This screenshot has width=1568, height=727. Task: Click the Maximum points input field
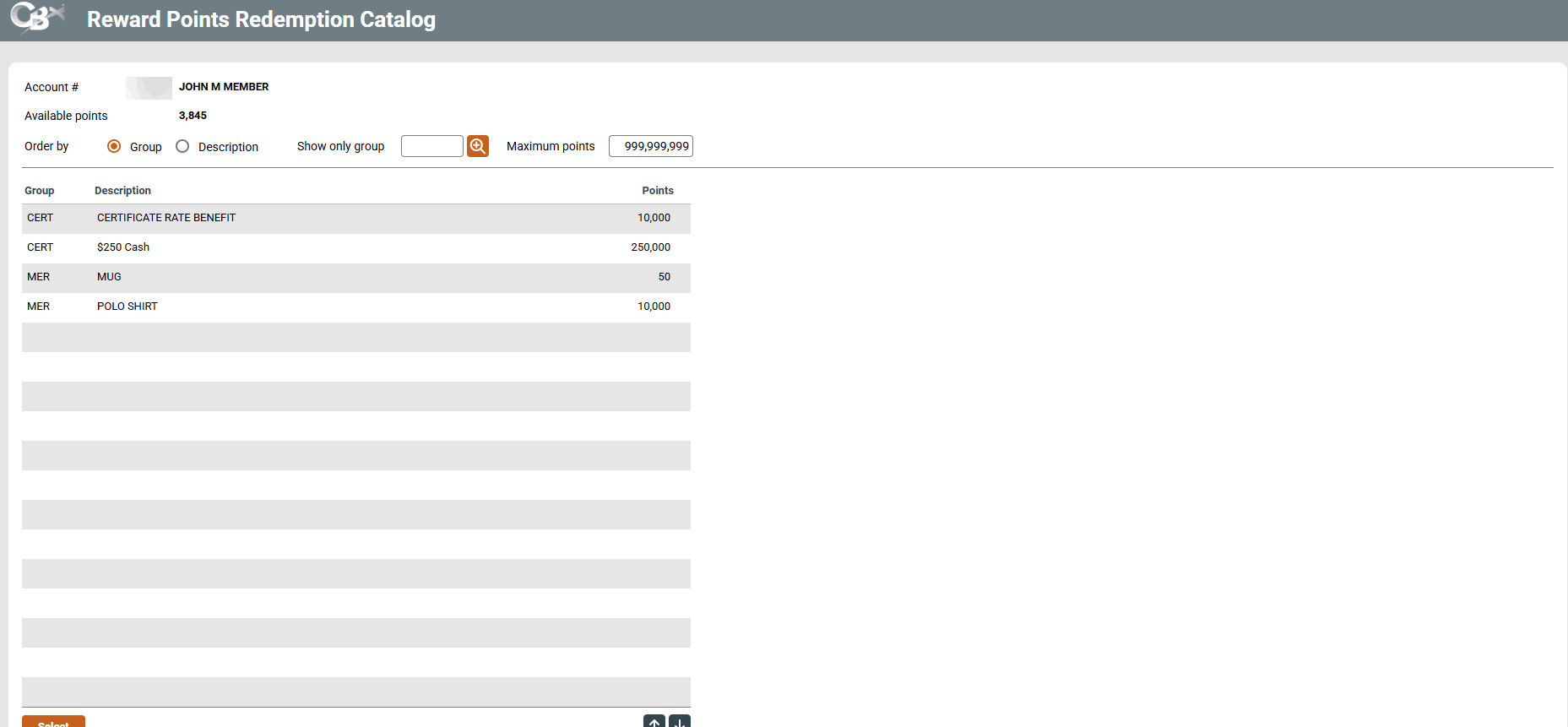[x=650, y=146]
